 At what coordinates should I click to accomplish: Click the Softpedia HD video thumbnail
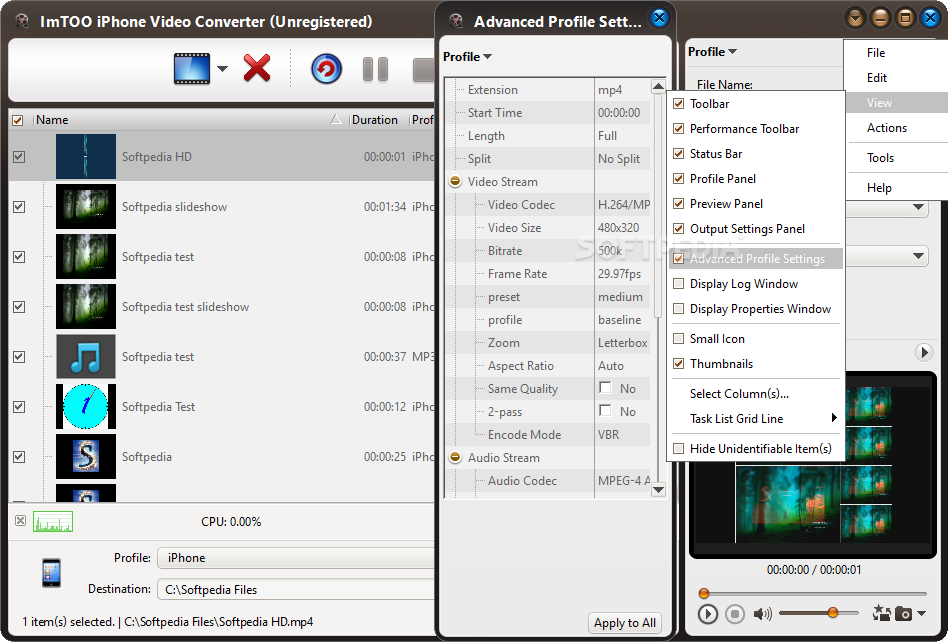pyautogui.click(x=86, y=157)
